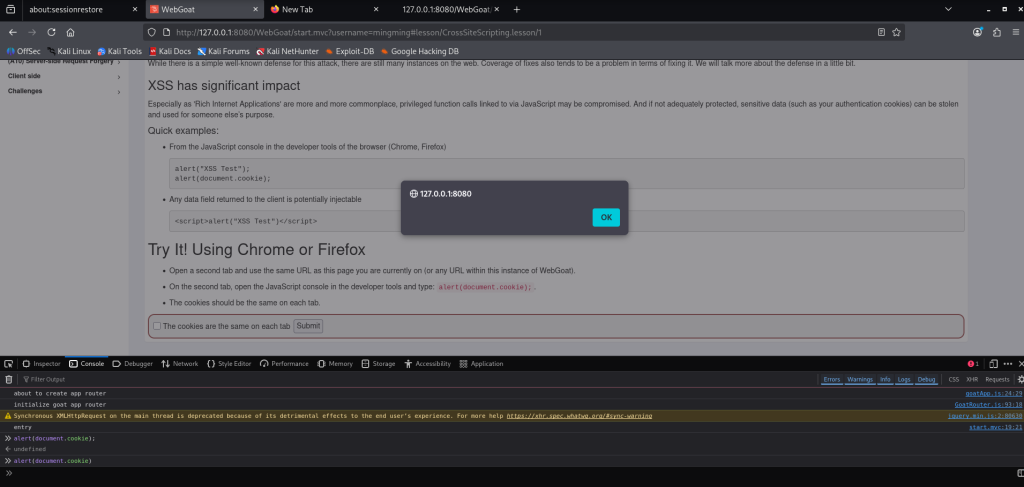1024x487 pixels.
Task: Close the about:sessionrestore tab
Action: pos(135,9)
